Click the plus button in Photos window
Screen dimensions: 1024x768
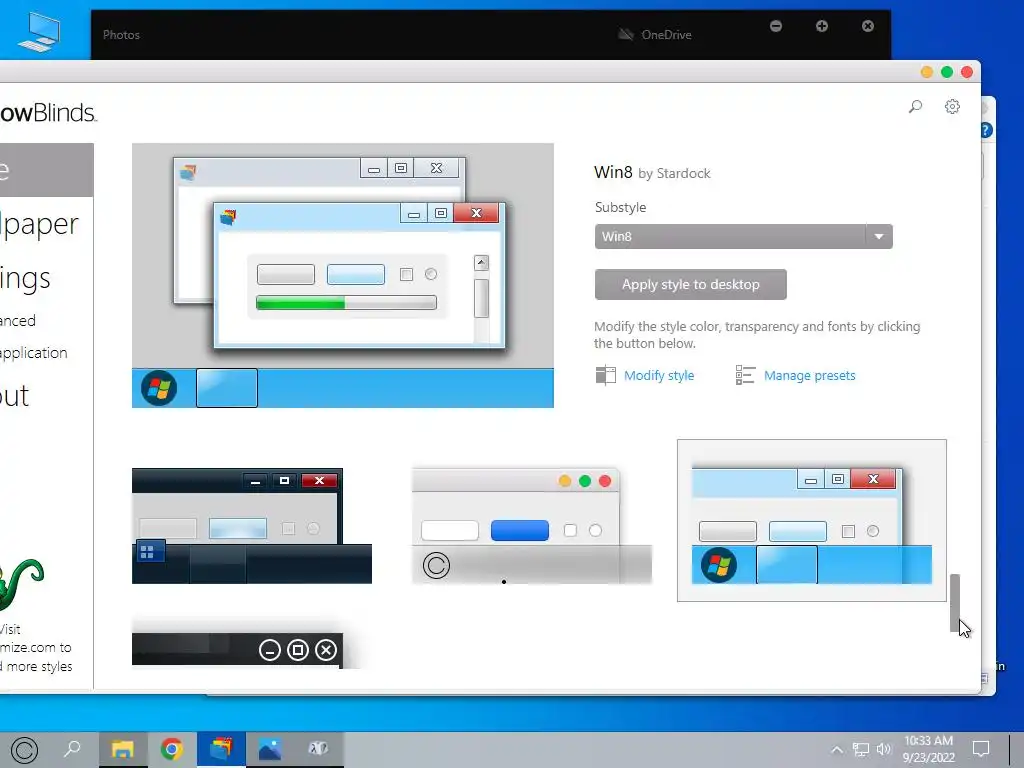822,26
